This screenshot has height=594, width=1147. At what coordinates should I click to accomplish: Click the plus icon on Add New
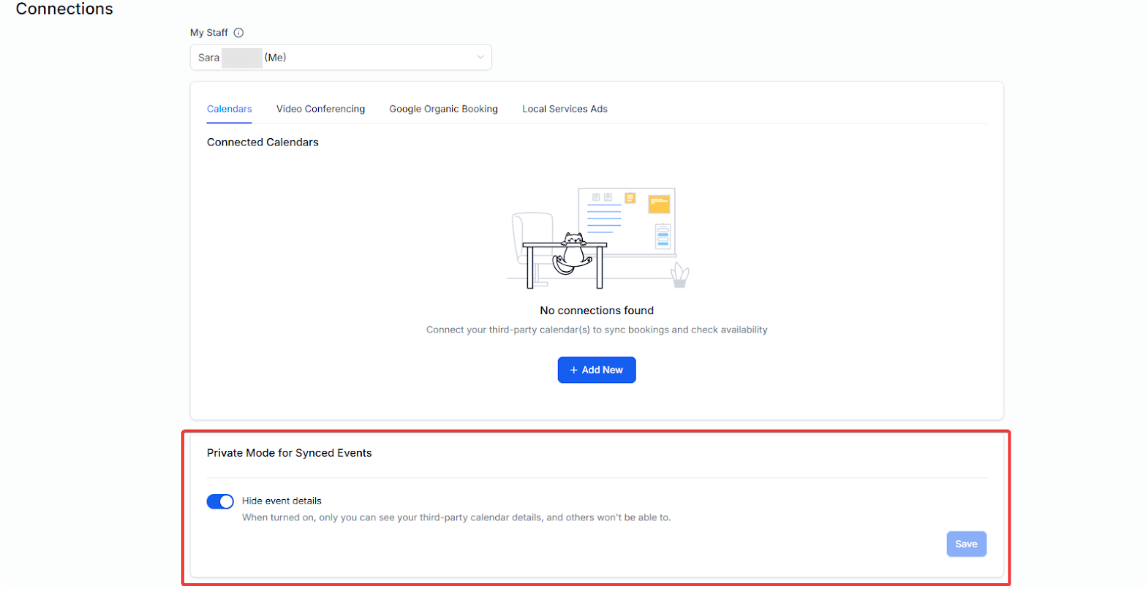pyautogui.click(x=574, y=370)
